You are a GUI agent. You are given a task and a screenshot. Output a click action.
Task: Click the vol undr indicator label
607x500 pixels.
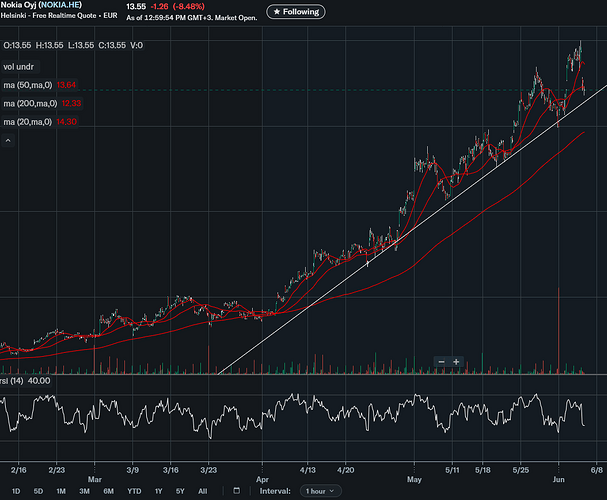(x=19, y=67)
